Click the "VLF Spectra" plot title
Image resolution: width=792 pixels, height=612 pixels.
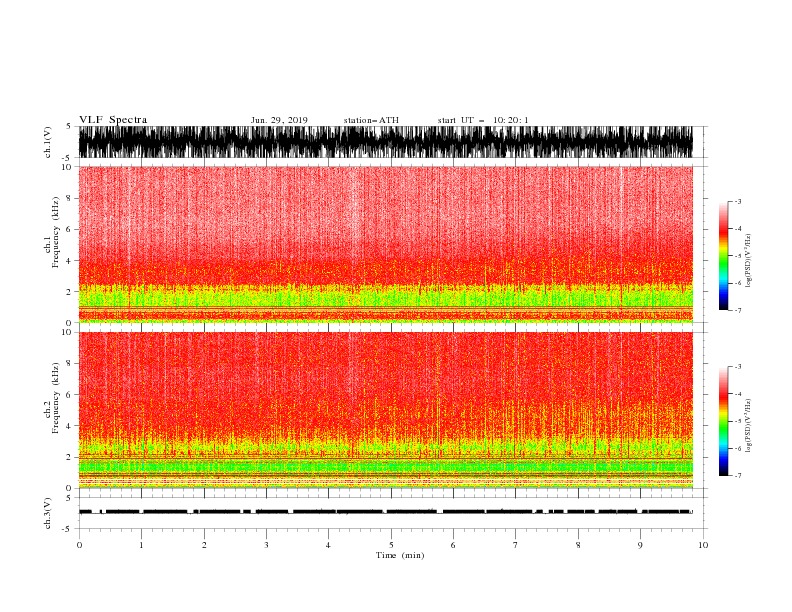(x=113, y=120)
